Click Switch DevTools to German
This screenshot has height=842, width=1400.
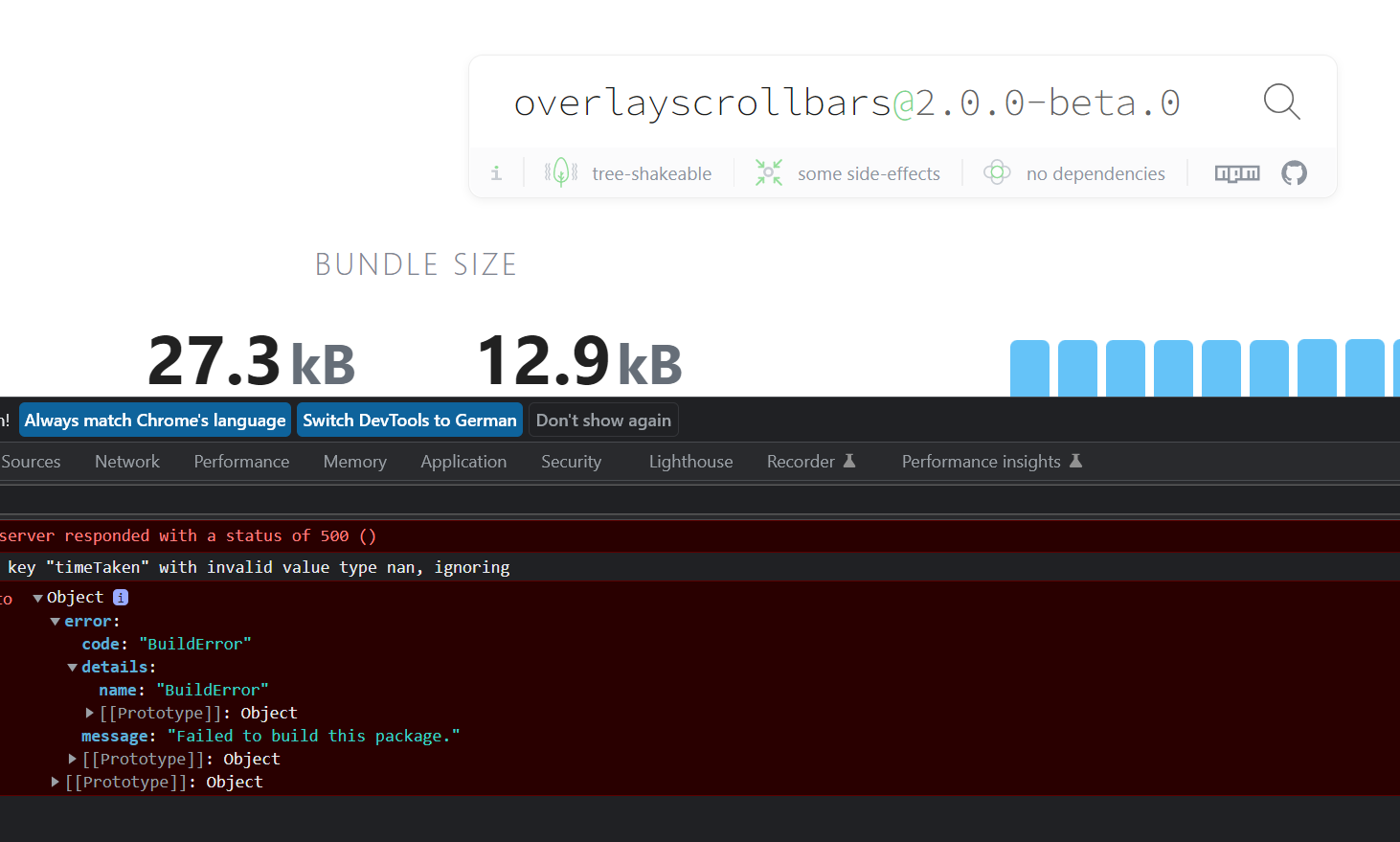[x=409, y=420]
